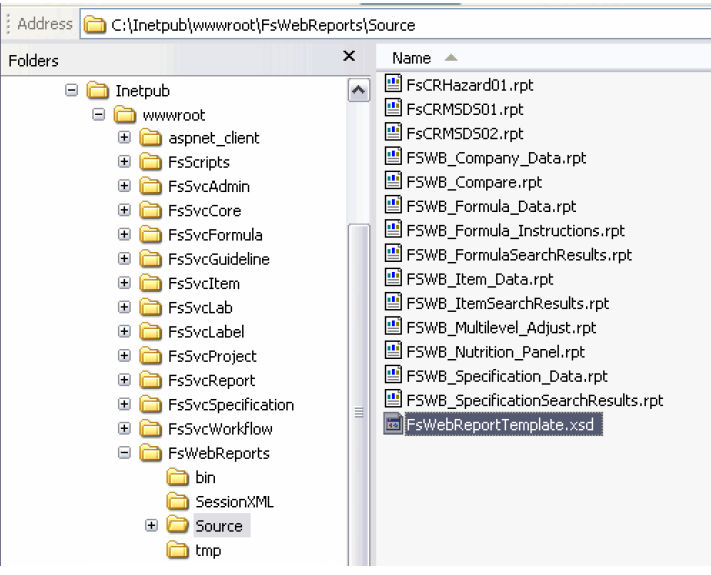
Task: Expand the aspnet_client folder node
Action: click(x=126, y=138)
